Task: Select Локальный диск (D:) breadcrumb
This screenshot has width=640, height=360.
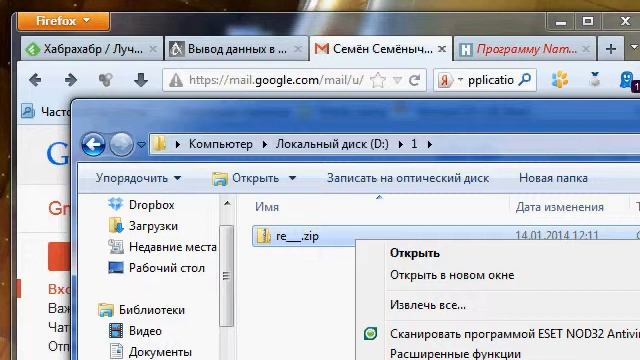Action: tap(332, 144)
